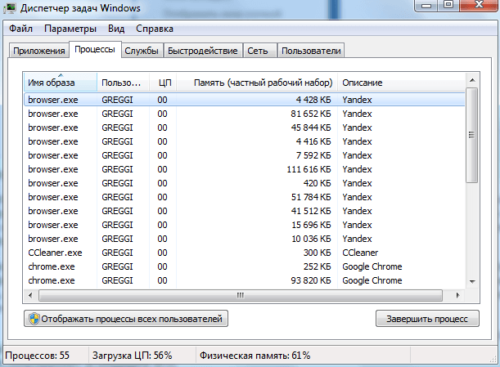The height and width of the screenshot is (367, 500).
Task: Click Отображать процессы всех пользователей button
Action: coord(126,319)
